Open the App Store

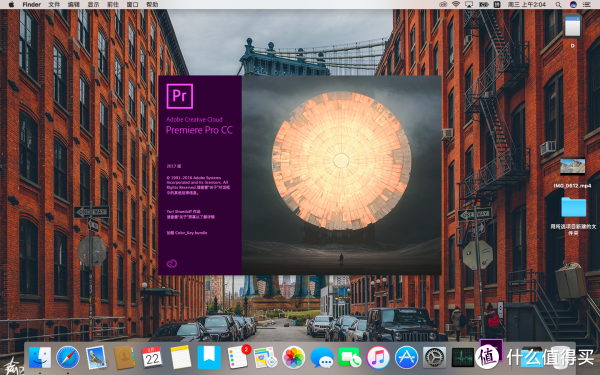coord(406,358)
